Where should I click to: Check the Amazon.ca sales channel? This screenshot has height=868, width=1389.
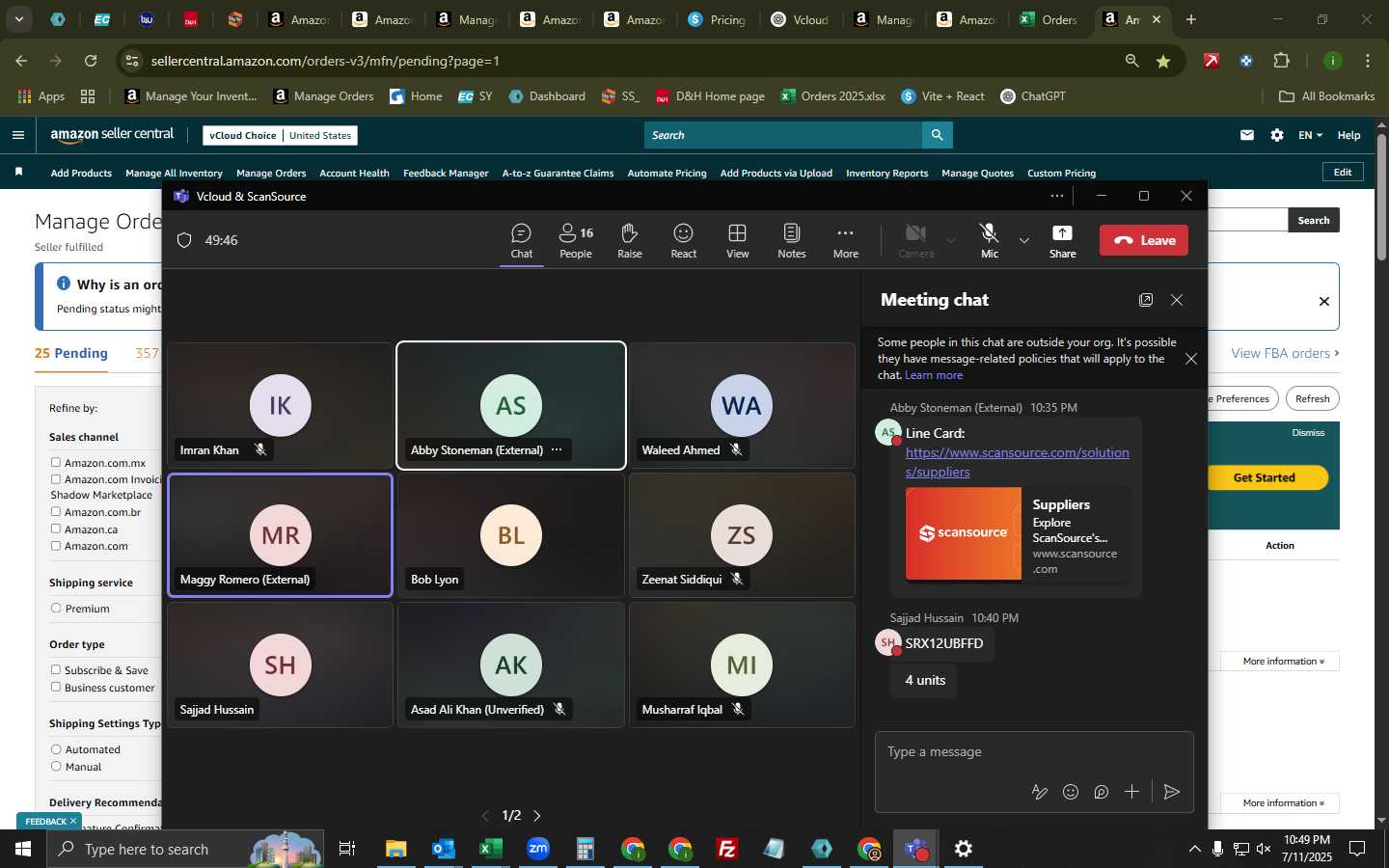click(x=56, y=529)
